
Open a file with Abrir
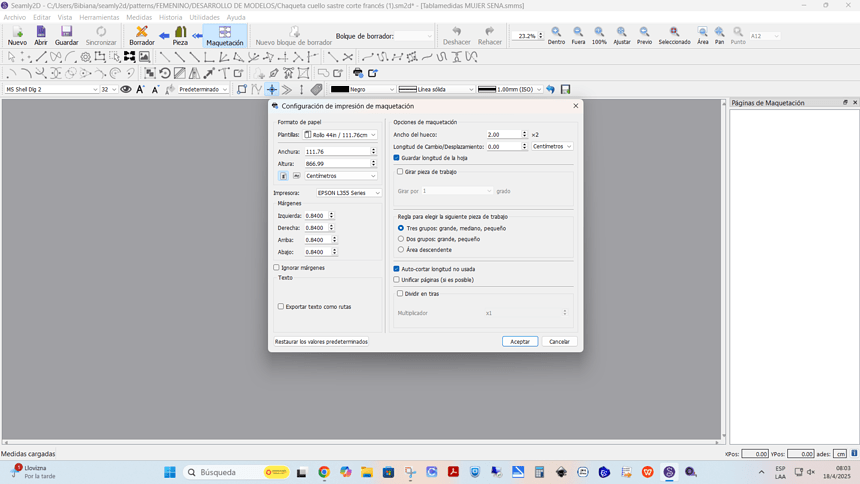pos(41,36)
